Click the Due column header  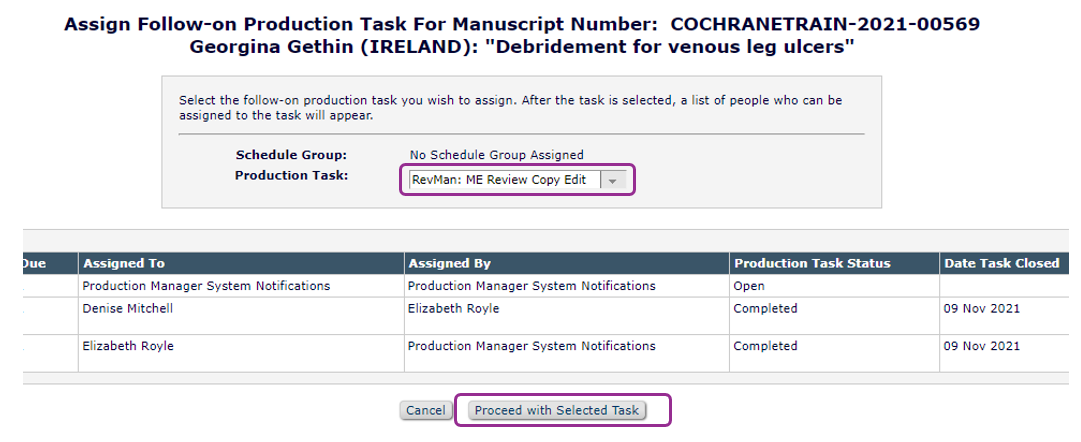(x=34, y=264)
